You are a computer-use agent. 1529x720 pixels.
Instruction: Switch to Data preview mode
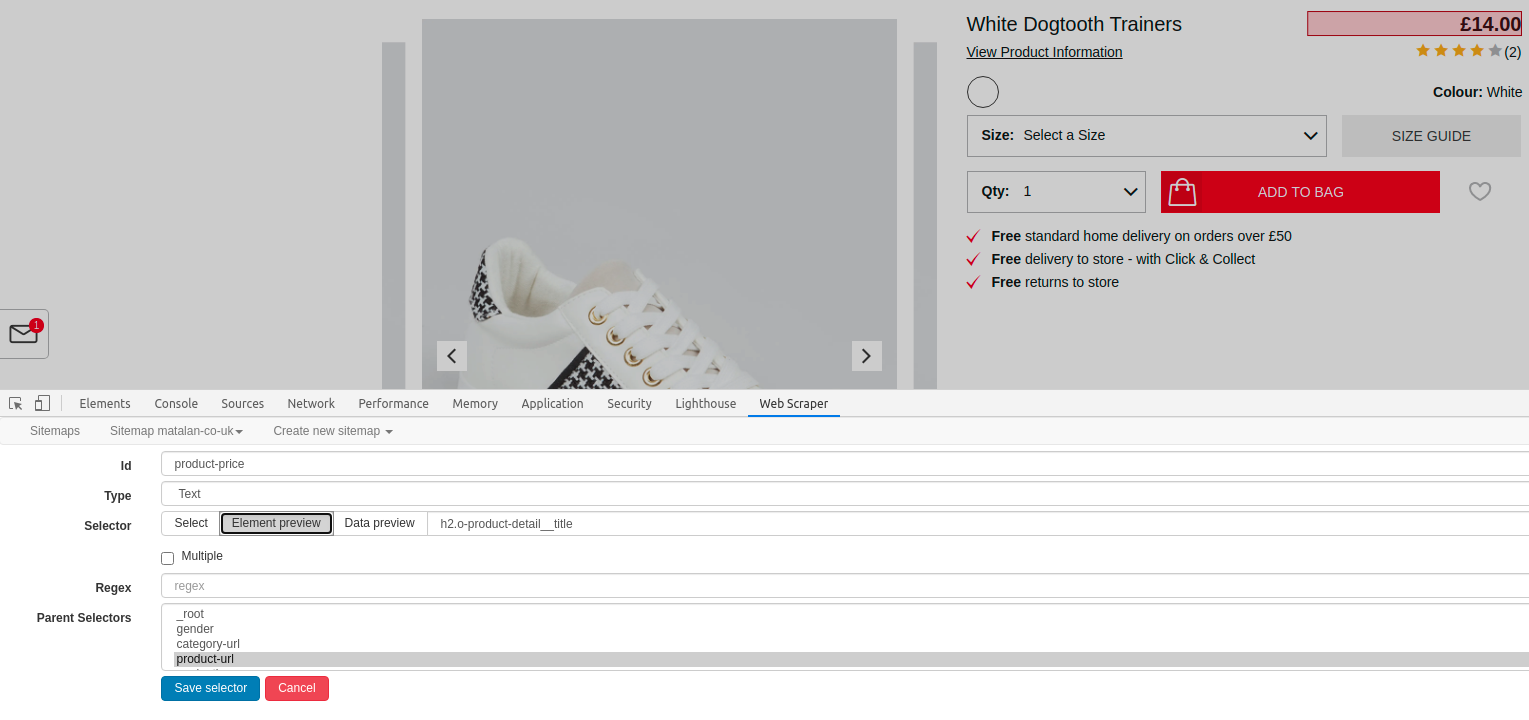(x=379, y=522)
